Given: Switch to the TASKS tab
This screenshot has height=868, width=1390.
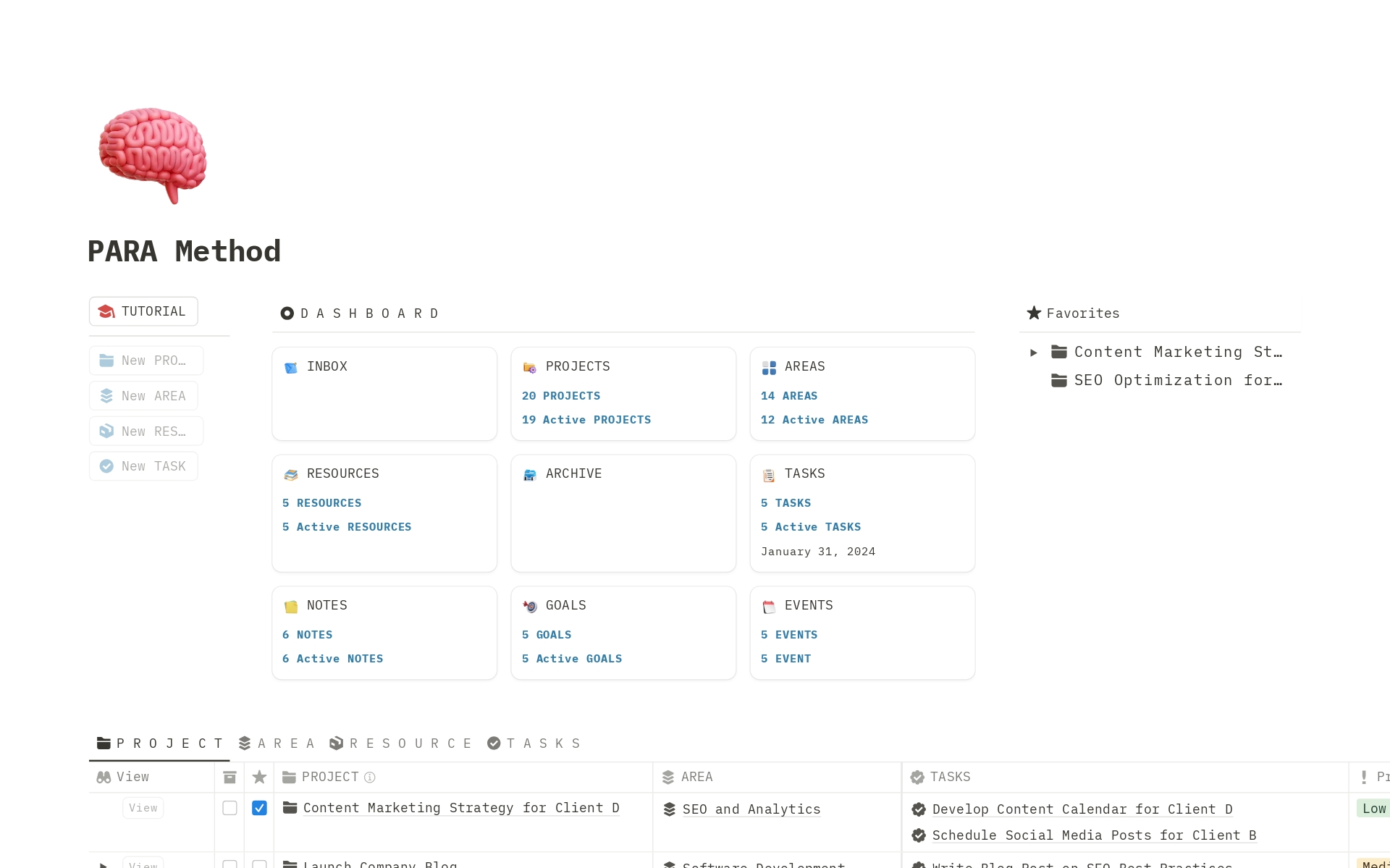Looking at the screenshot, I should [x=534, y=743].
